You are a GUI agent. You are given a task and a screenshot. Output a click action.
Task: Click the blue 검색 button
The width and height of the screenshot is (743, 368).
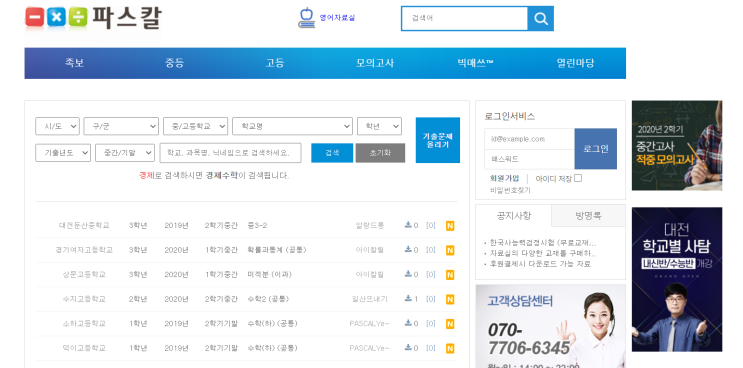pos(332,153)
